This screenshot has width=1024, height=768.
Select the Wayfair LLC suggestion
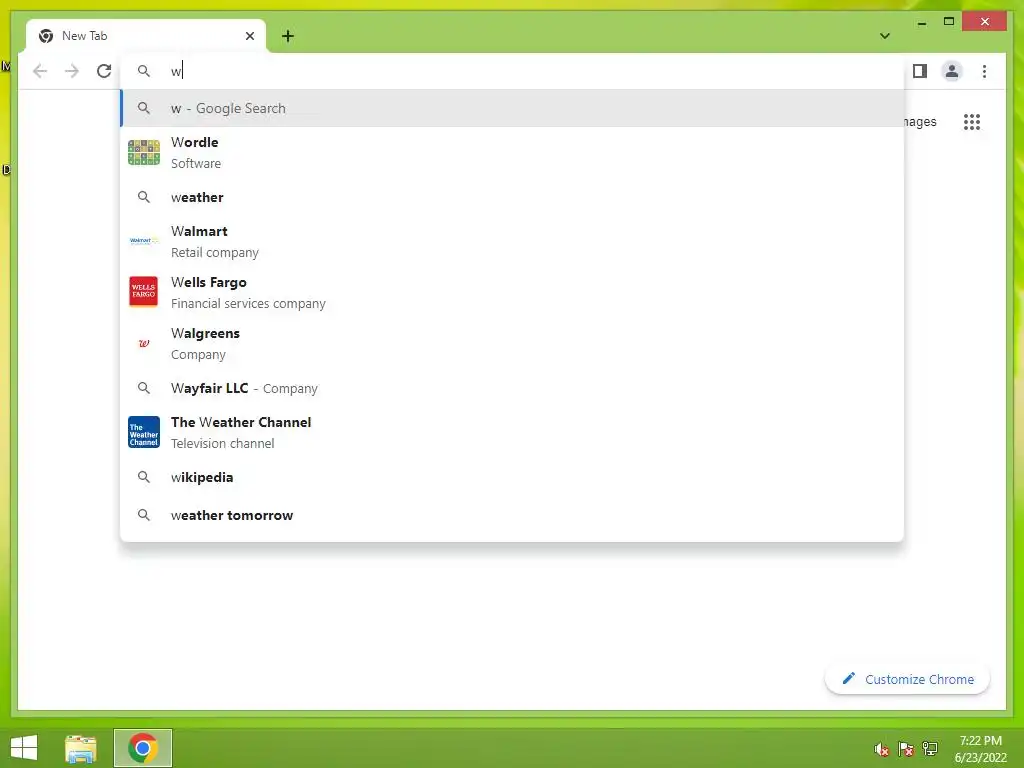[x=513, y=388]
